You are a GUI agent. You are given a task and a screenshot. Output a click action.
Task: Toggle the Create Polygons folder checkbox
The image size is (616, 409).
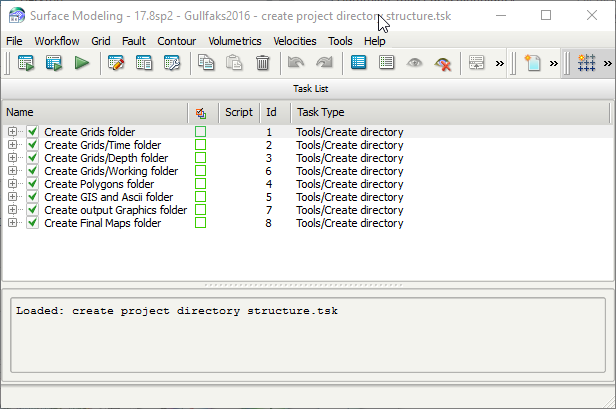[x=33, y=184]
